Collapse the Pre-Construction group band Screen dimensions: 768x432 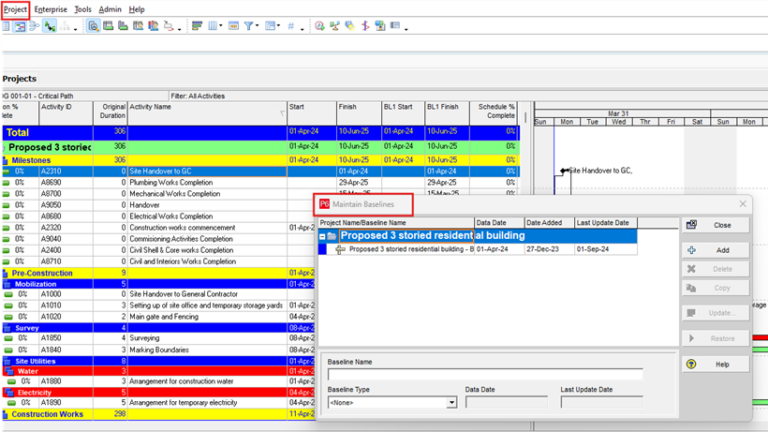pos(5,272)
